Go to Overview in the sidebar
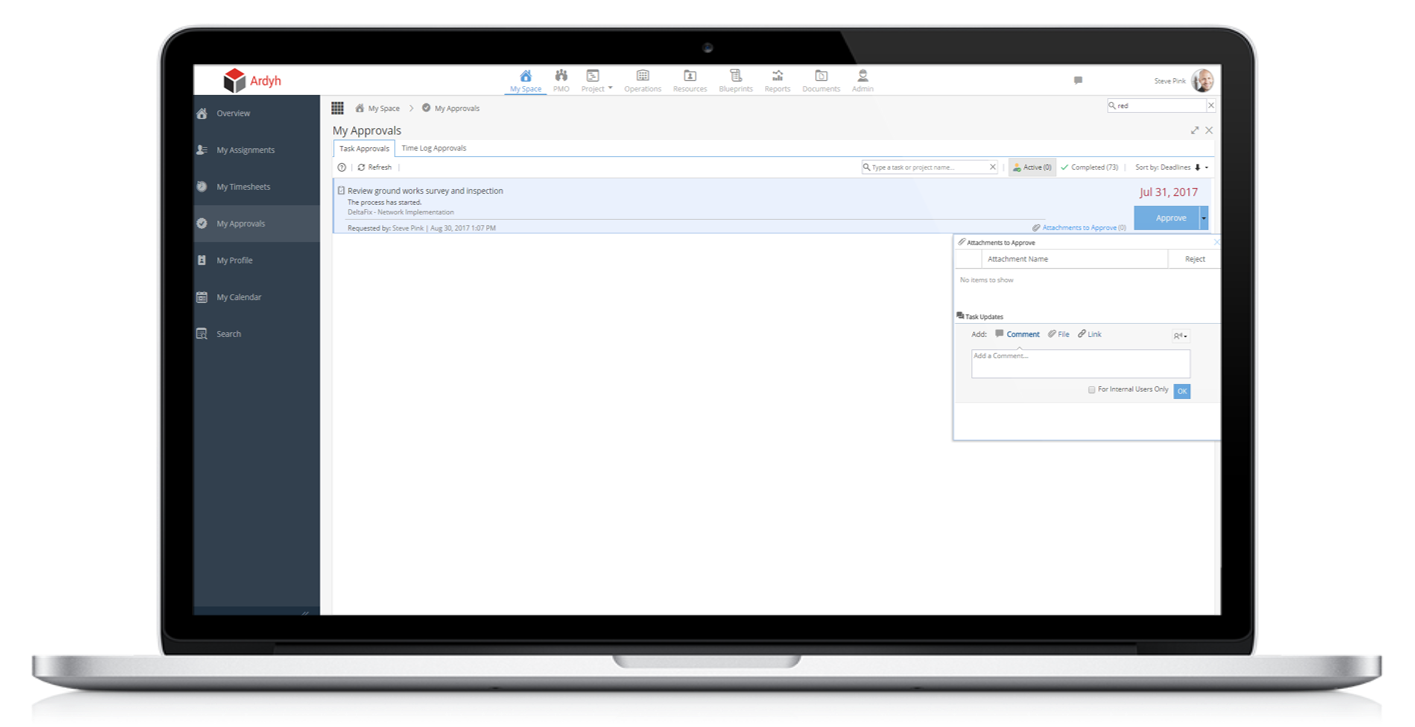The image size is (1415, 727). tap(256, 114)
